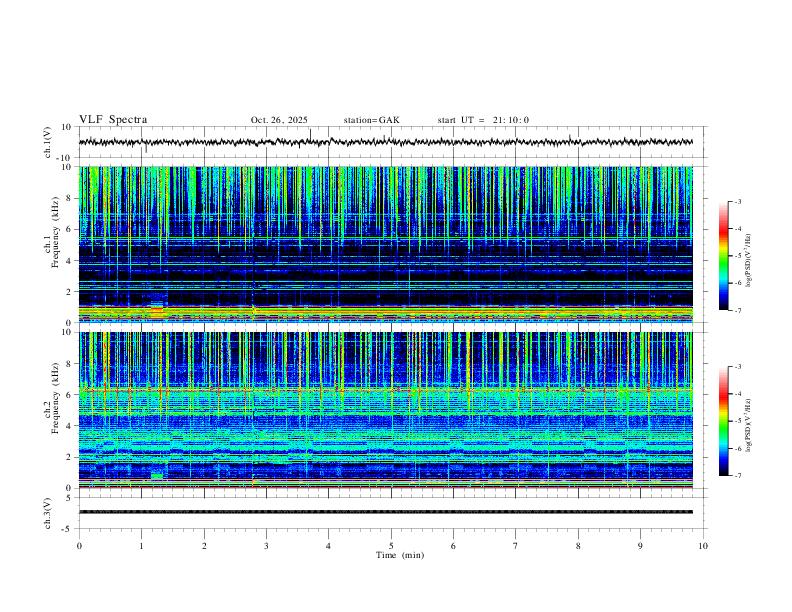Viewport: 792px width, 612px height.
Task: Click the time axis tick label "5"
Action: [391, 546]
